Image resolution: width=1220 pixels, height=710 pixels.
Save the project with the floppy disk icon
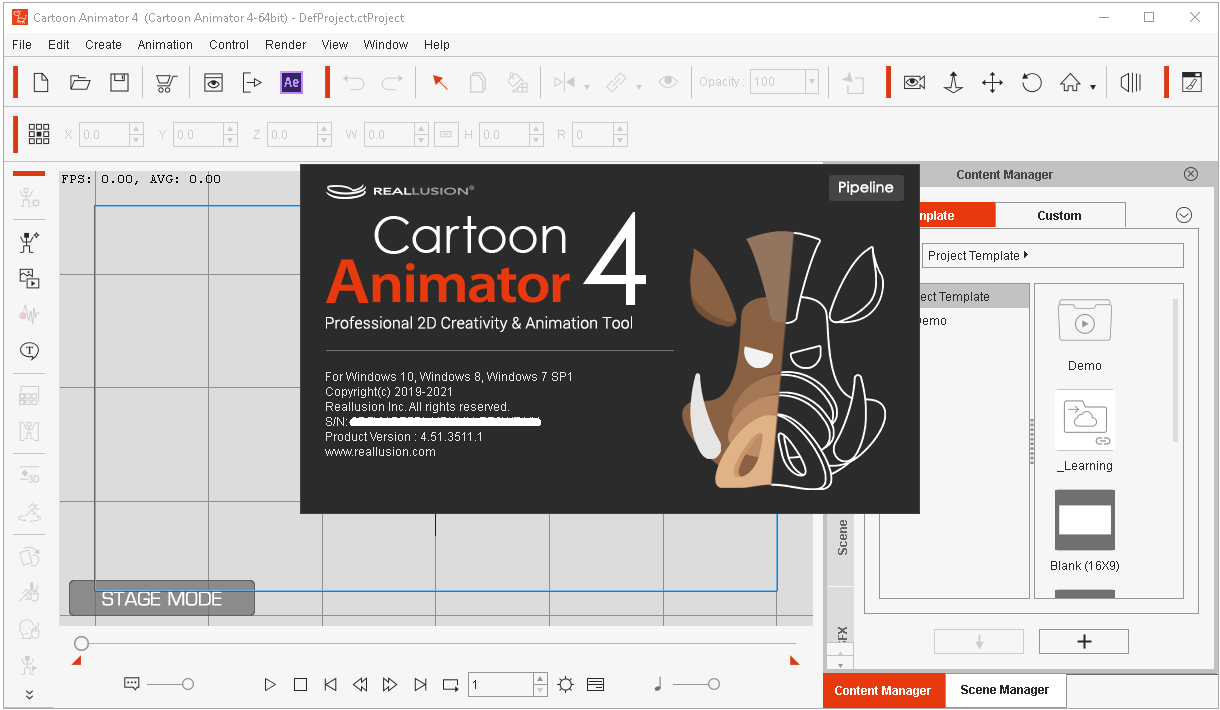pyautogui.click(x=119, y=83)
